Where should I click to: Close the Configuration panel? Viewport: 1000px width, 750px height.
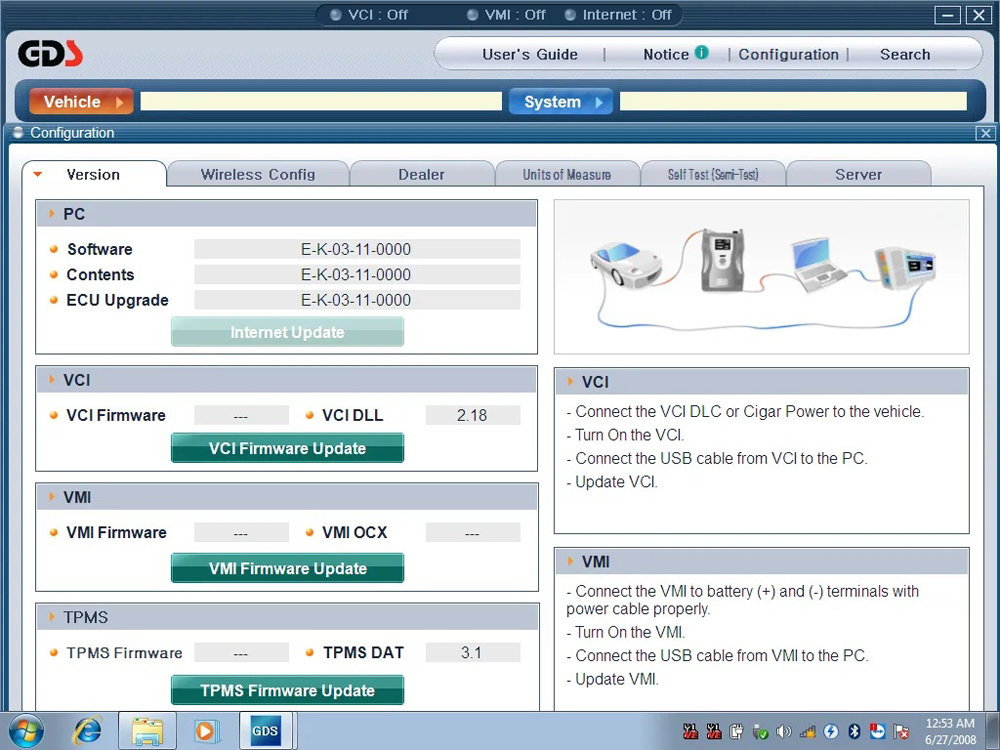click(x=985, y=133)
